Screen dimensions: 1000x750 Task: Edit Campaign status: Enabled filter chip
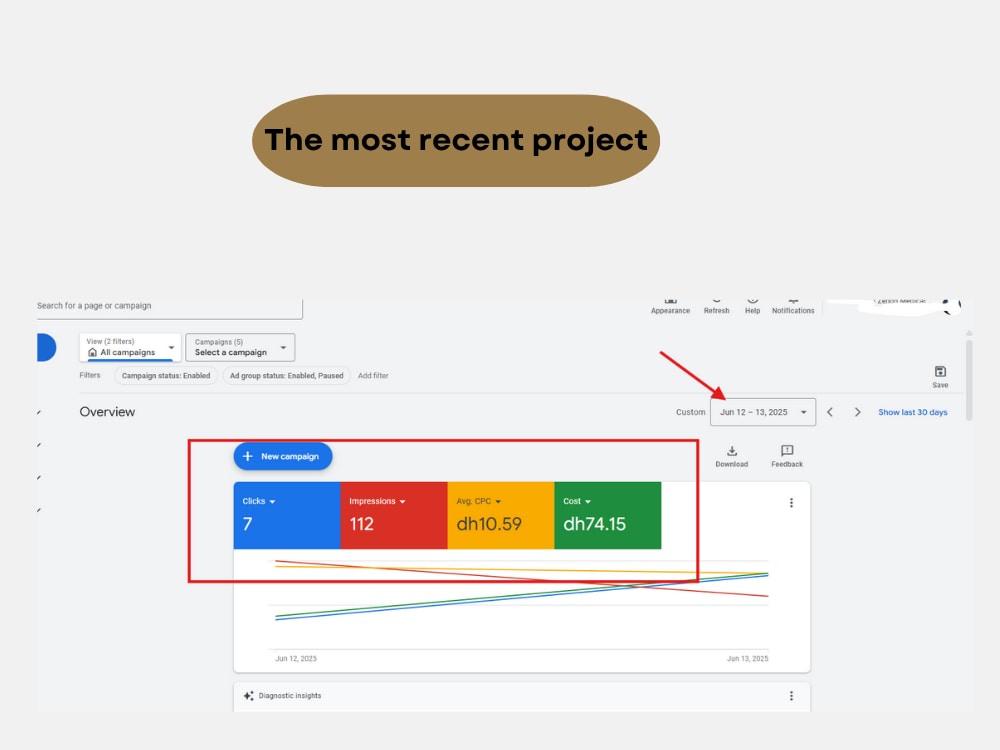click(x=166, y=376)
